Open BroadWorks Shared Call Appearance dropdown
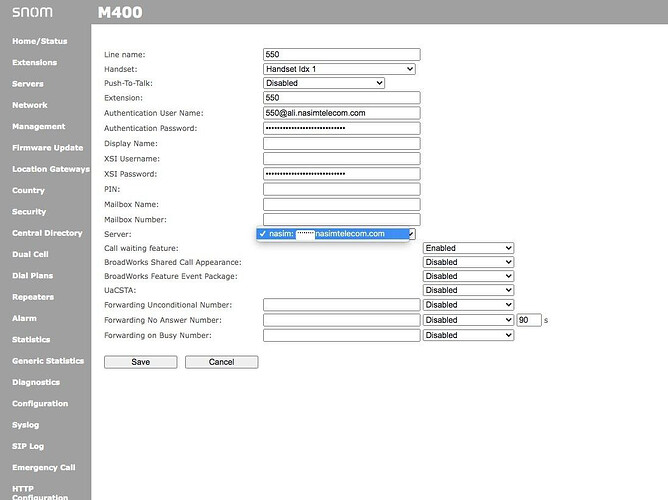This screenshot has height=500, width=668. 468,262
